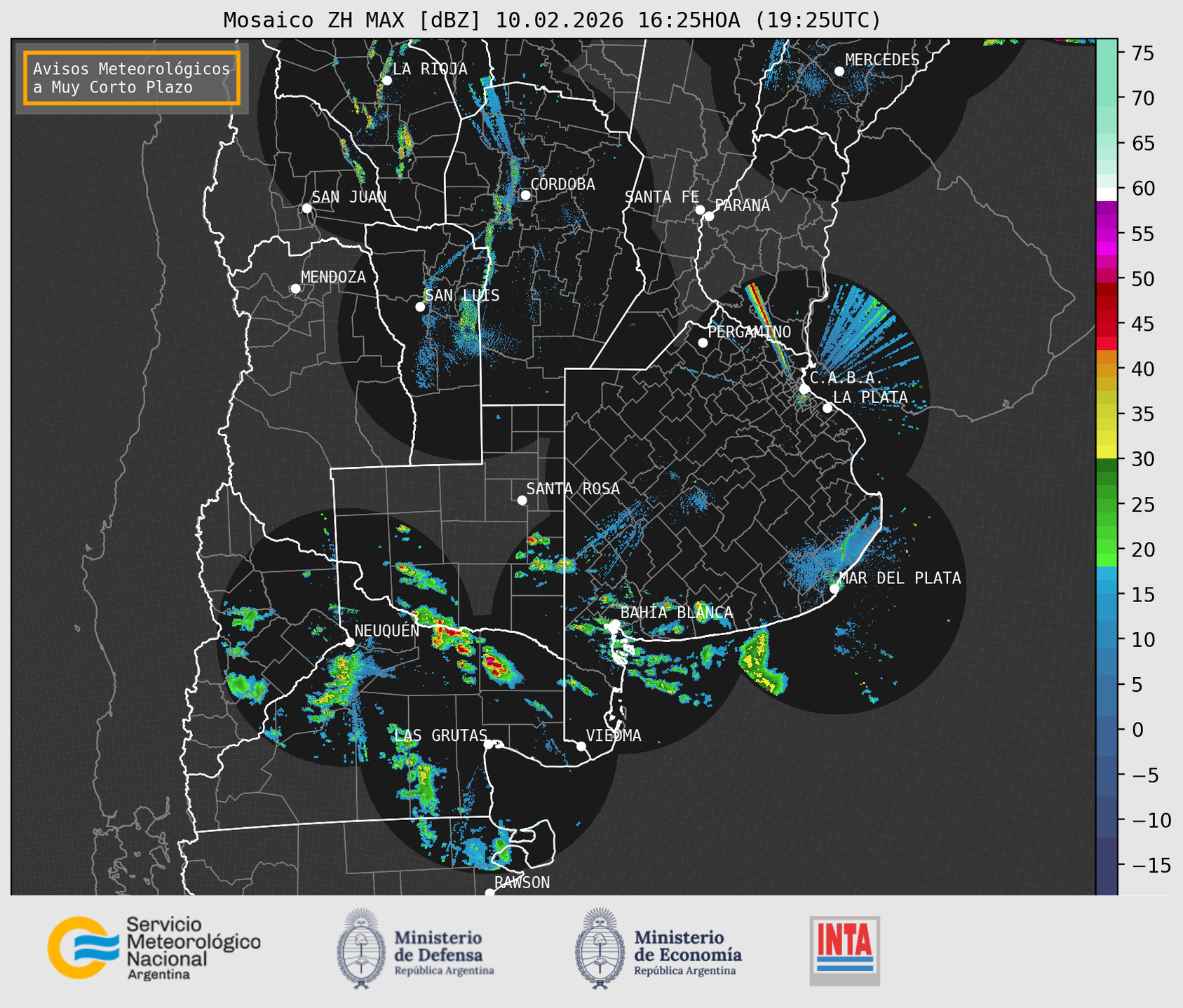Viewport: 1183px width, 1008px height.
Task: Click the INTA logo
Action: [844, 951]
